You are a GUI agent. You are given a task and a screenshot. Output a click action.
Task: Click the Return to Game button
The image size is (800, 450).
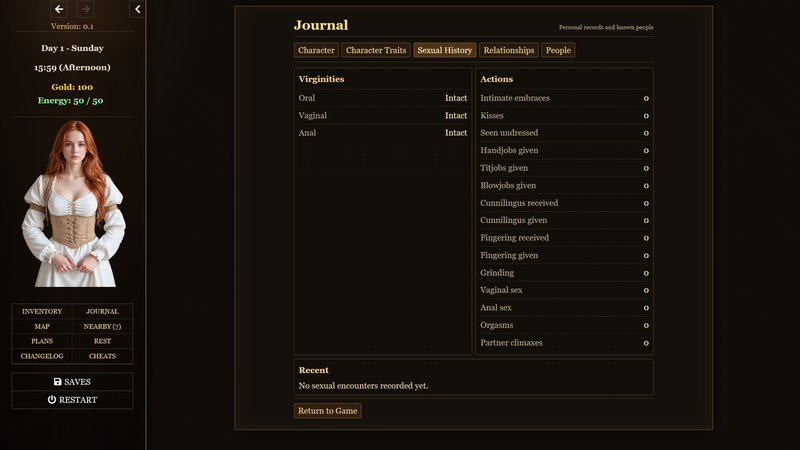(x=328, y=411)
